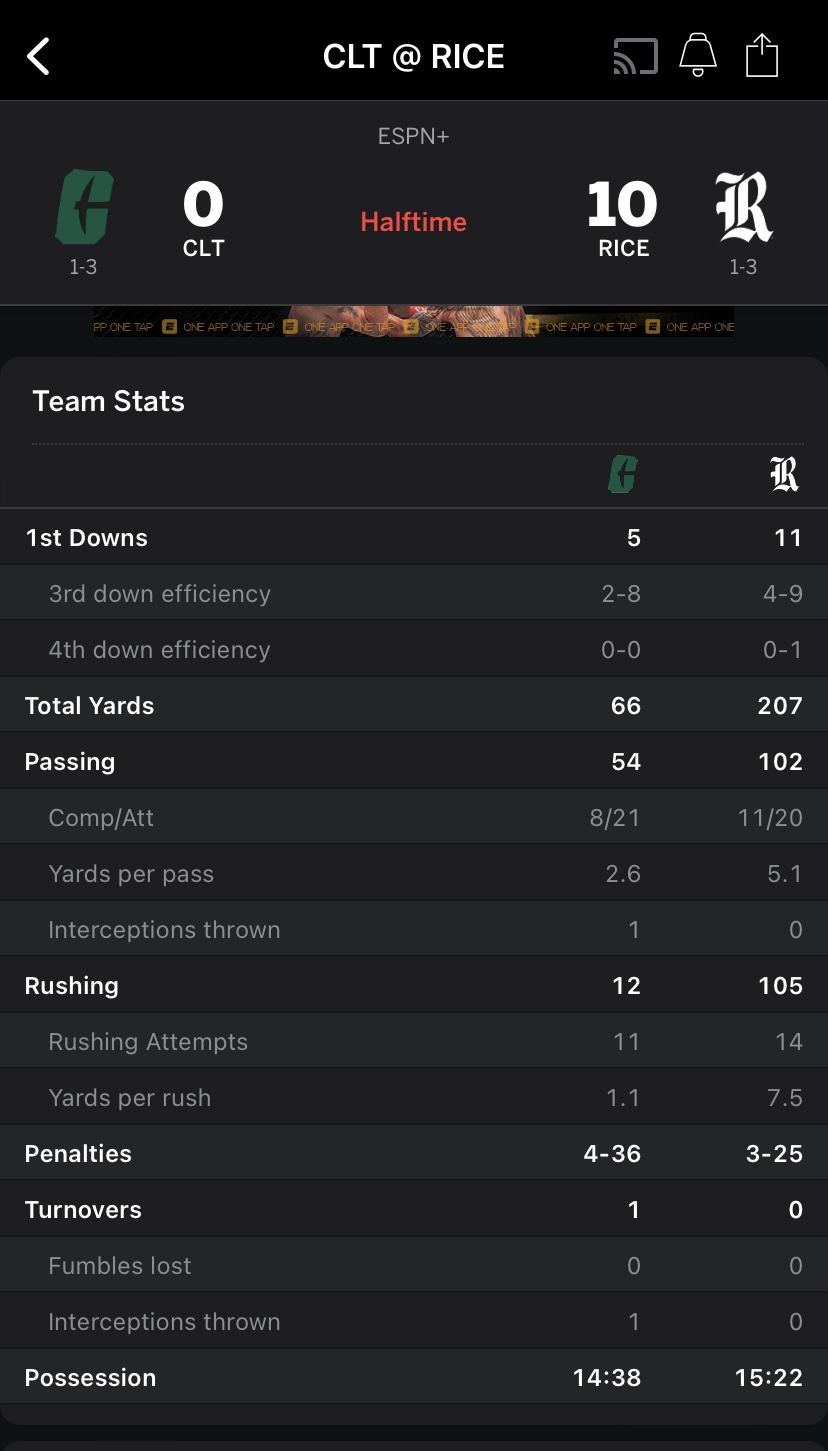Tap Charlotte logo in Team Stats header
The height and width of the screenshot is (1451, 828).
coord(623,474)
